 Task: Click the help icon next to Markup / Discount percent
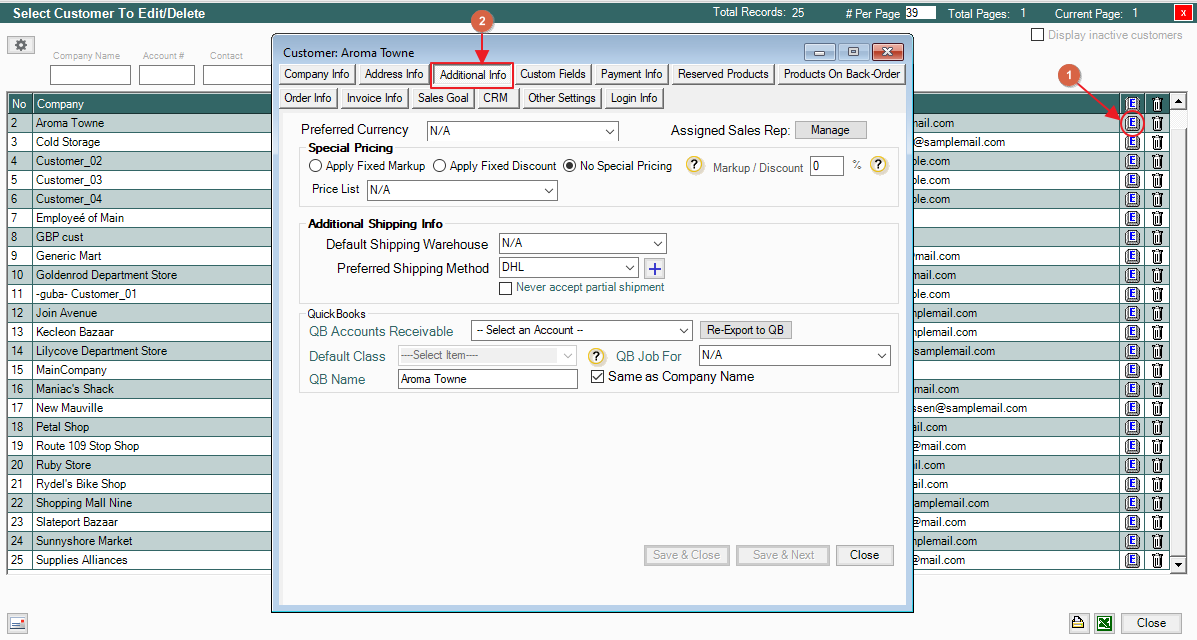point(878,165)
